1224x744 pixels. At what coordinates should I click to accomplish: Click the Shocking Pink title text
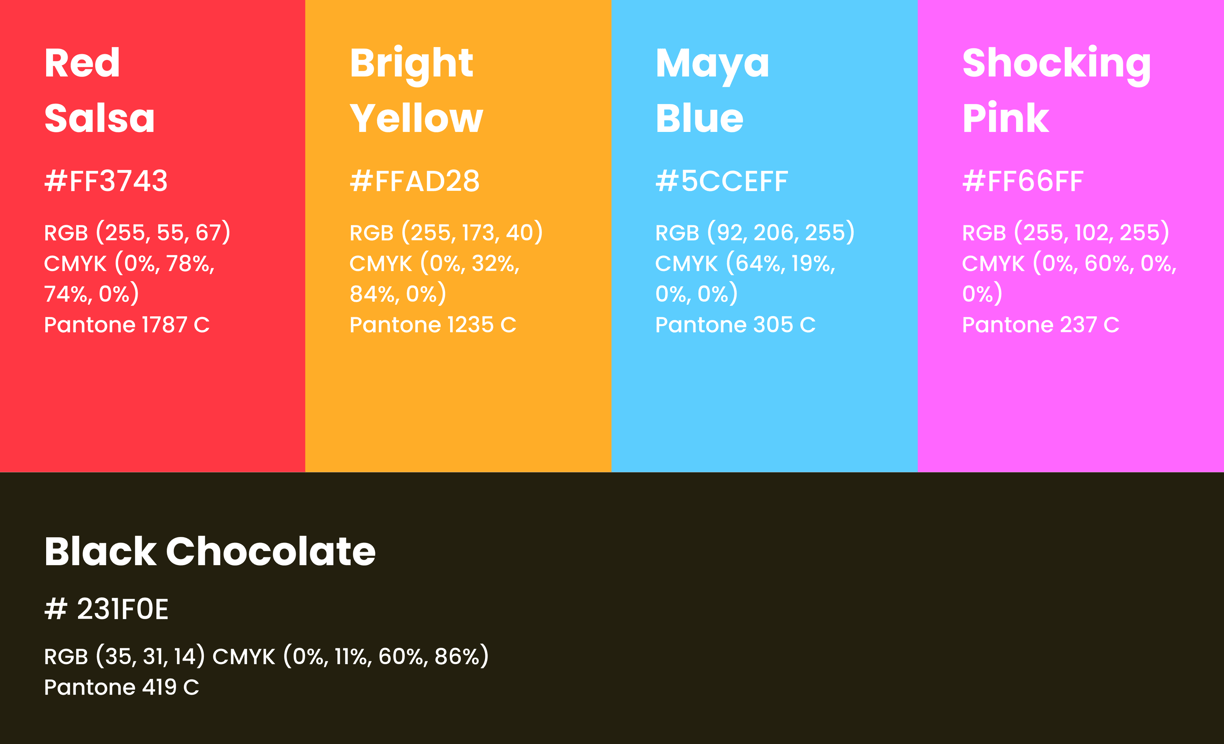pos(1056,90)
